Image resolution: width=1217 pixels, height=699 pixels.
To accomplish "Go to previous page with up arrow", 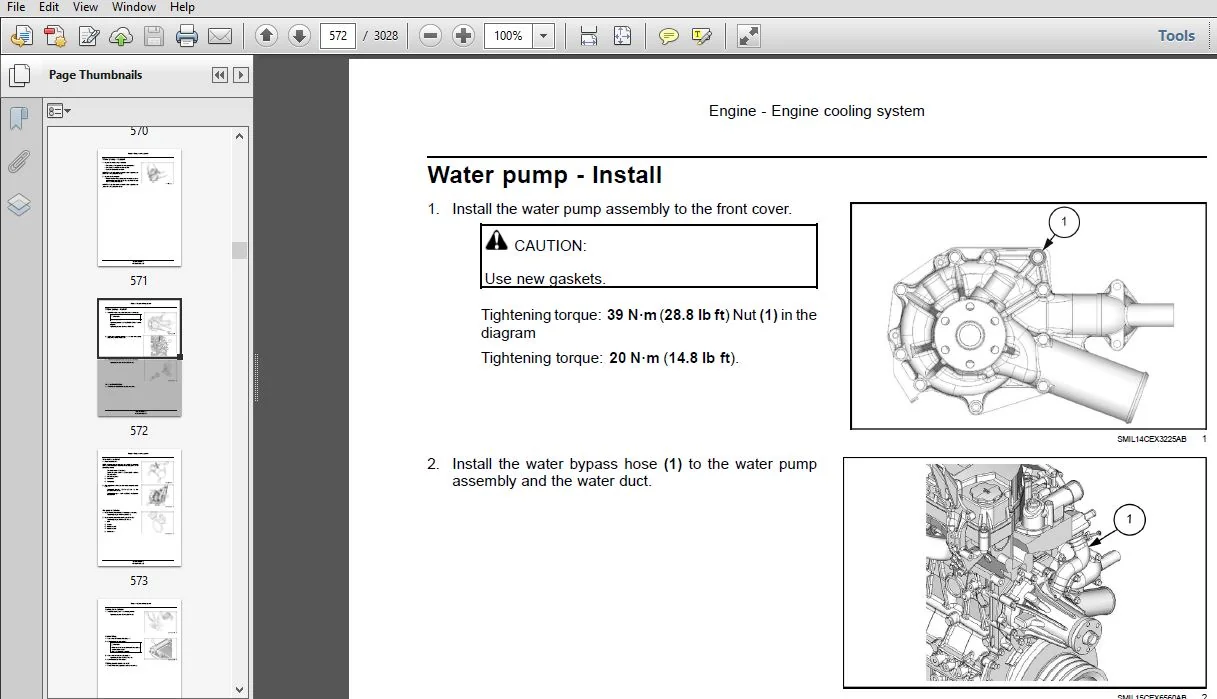I will pos(266,36).
